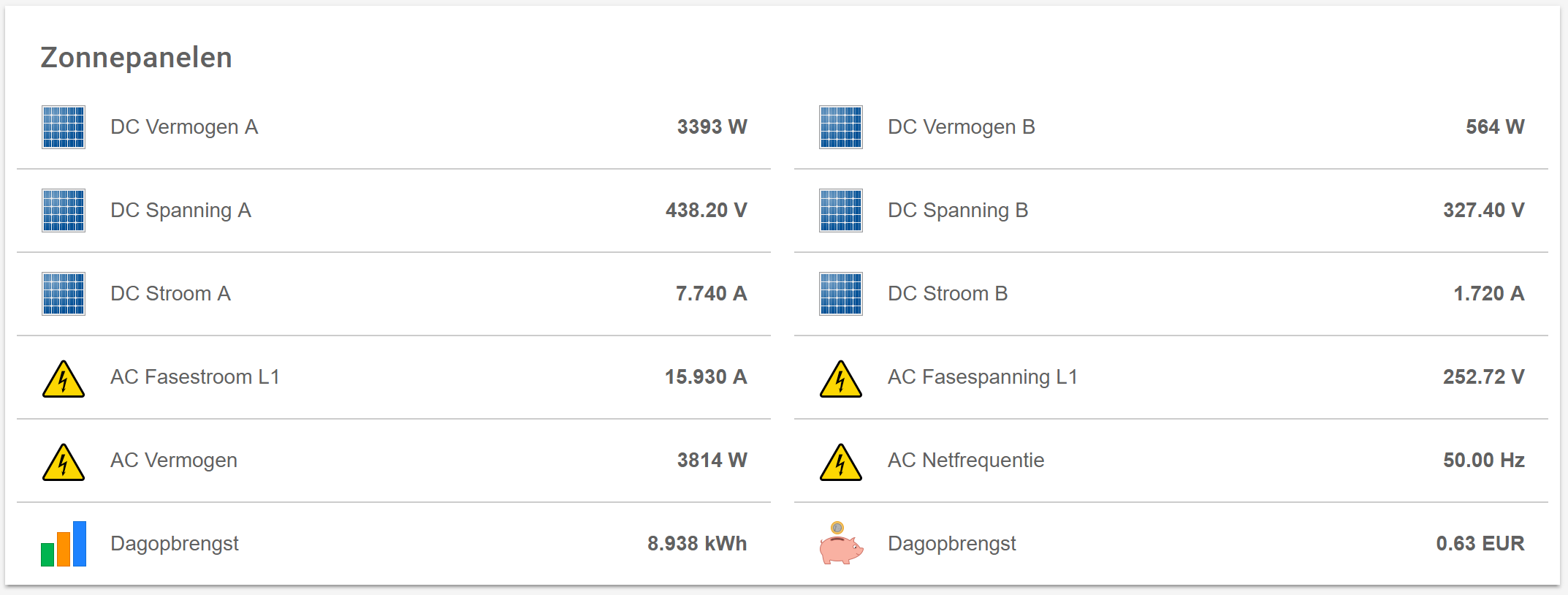The width and height of the screenshot is (1568, 595).
Task: Click the voltage warning icon for AC Netfrequentie
Action: click(841, 462)
